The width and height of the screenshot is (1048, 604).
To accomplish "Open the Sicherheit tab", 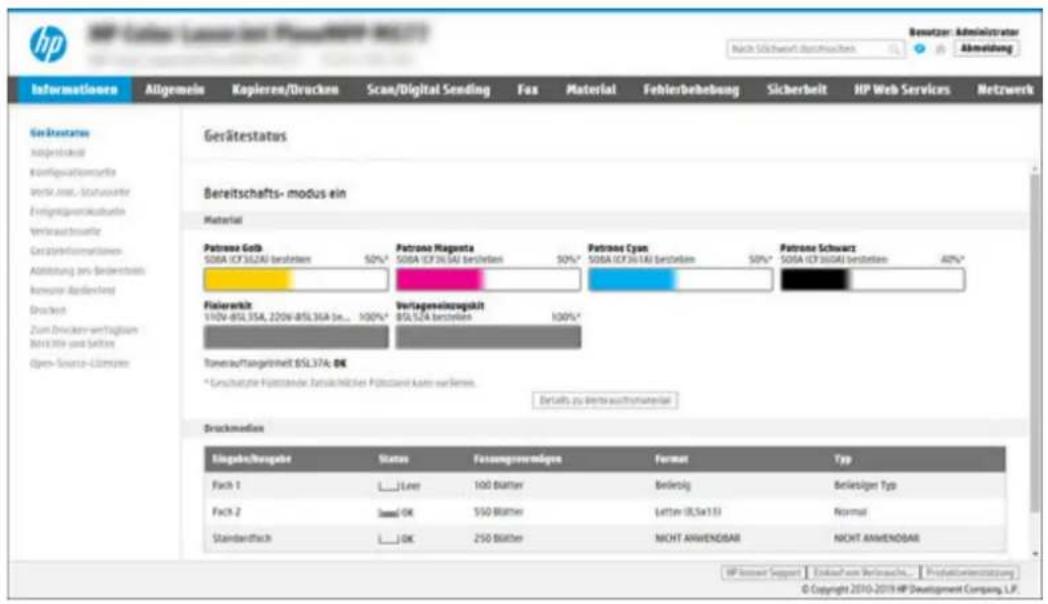I will pyautogui.click(x=797, y=90).
